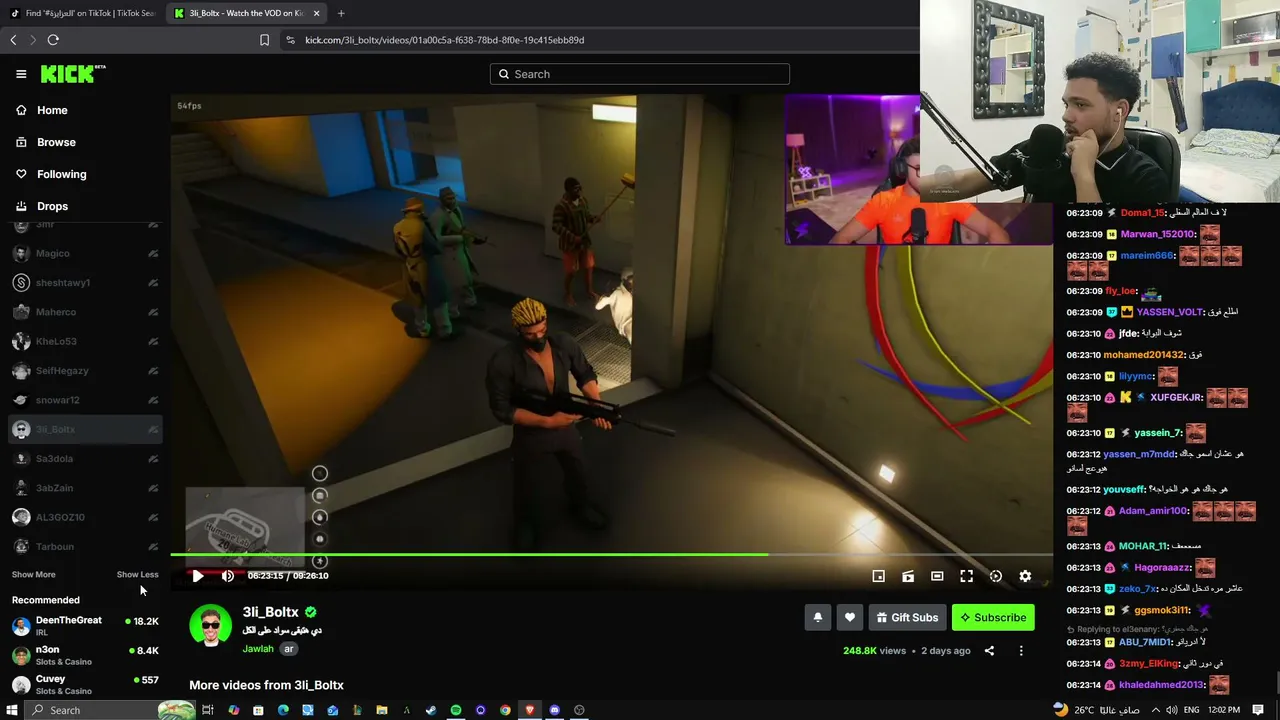Subscribe to 3li_Boltx channel
The image size is (1280, 720).
tap(993, 618)
